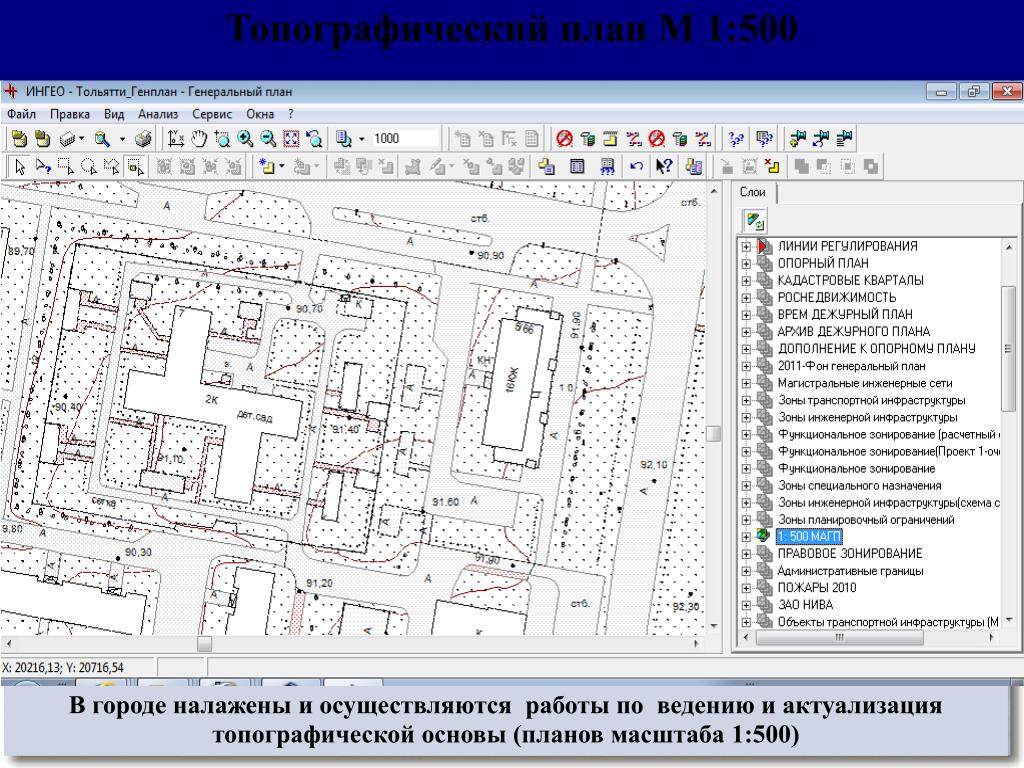Expand ОПОРНЫЙ ПЛАН layer node
The height and width of the screenshot is (768, 1024).
[x=746, y=264]
